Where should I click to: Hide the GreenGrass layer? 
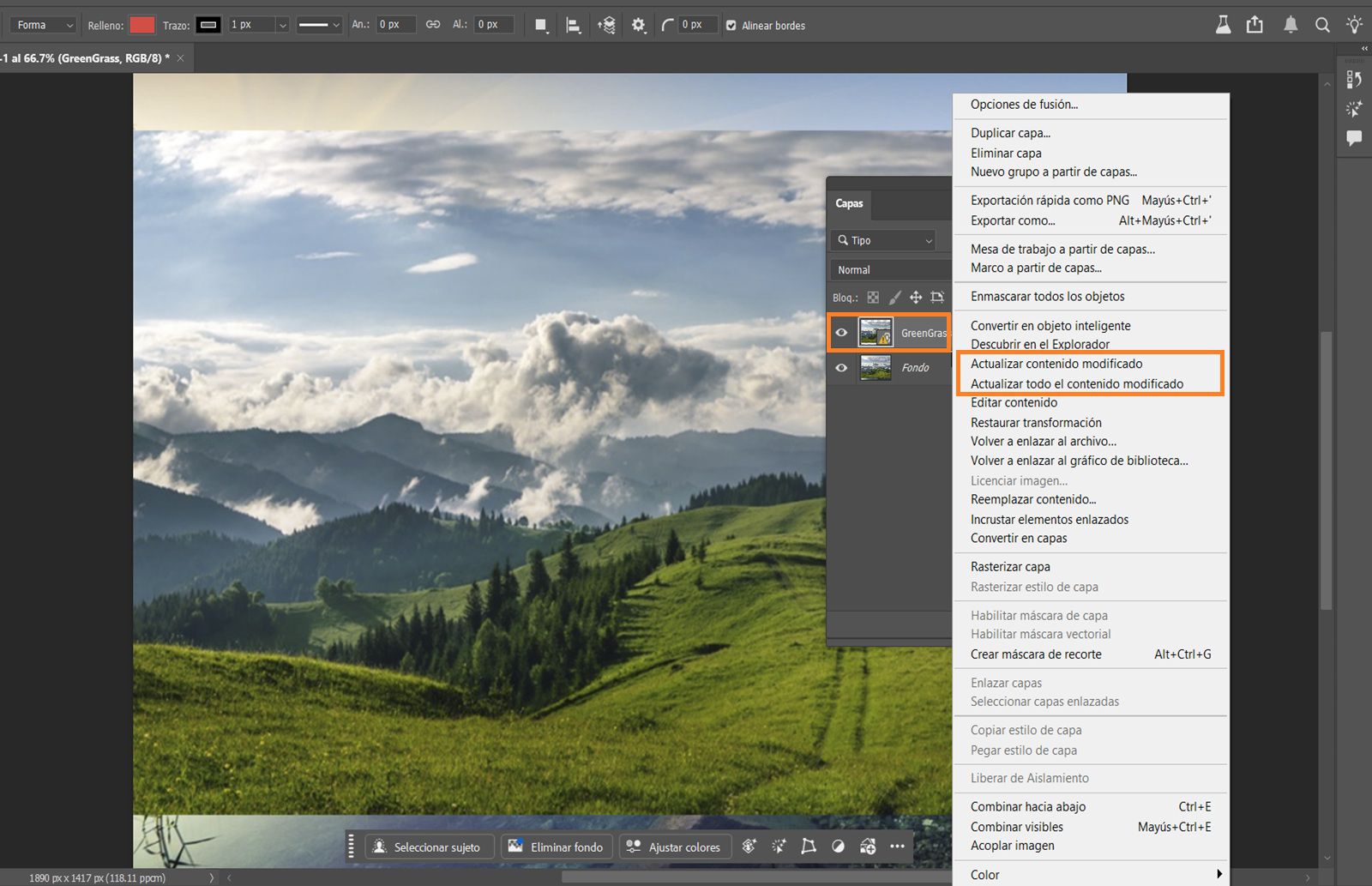(x=841, y=333)
